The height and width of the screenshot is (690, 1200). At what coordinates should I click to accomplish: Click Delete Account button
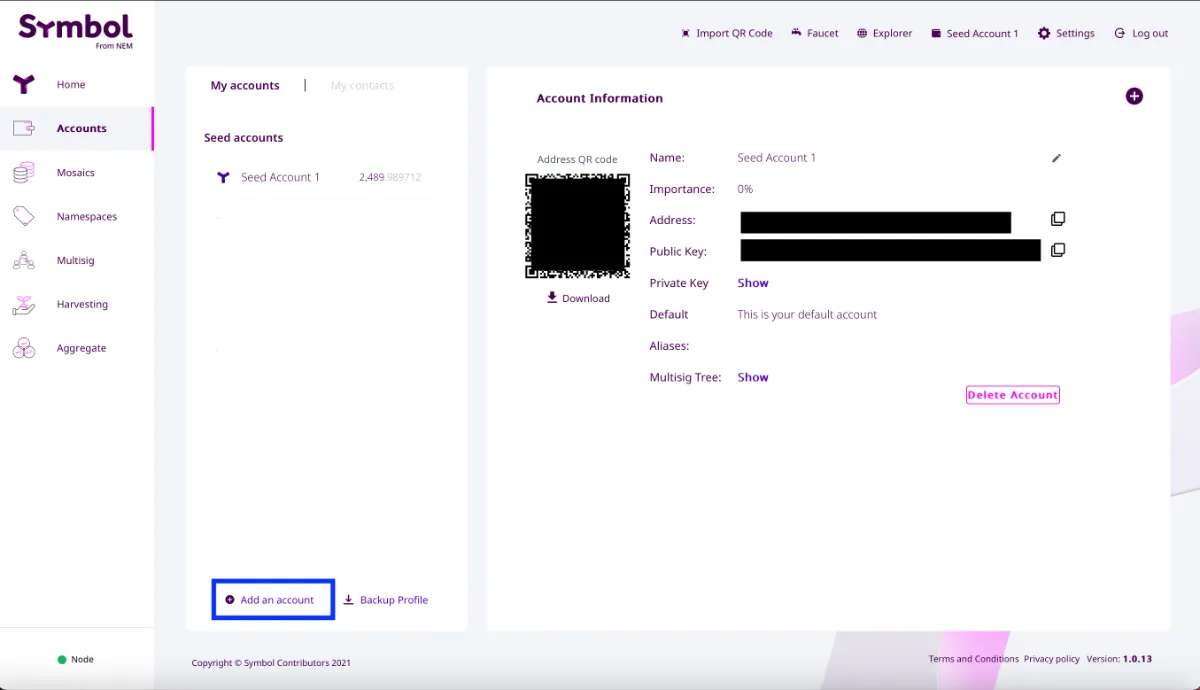1012,395
